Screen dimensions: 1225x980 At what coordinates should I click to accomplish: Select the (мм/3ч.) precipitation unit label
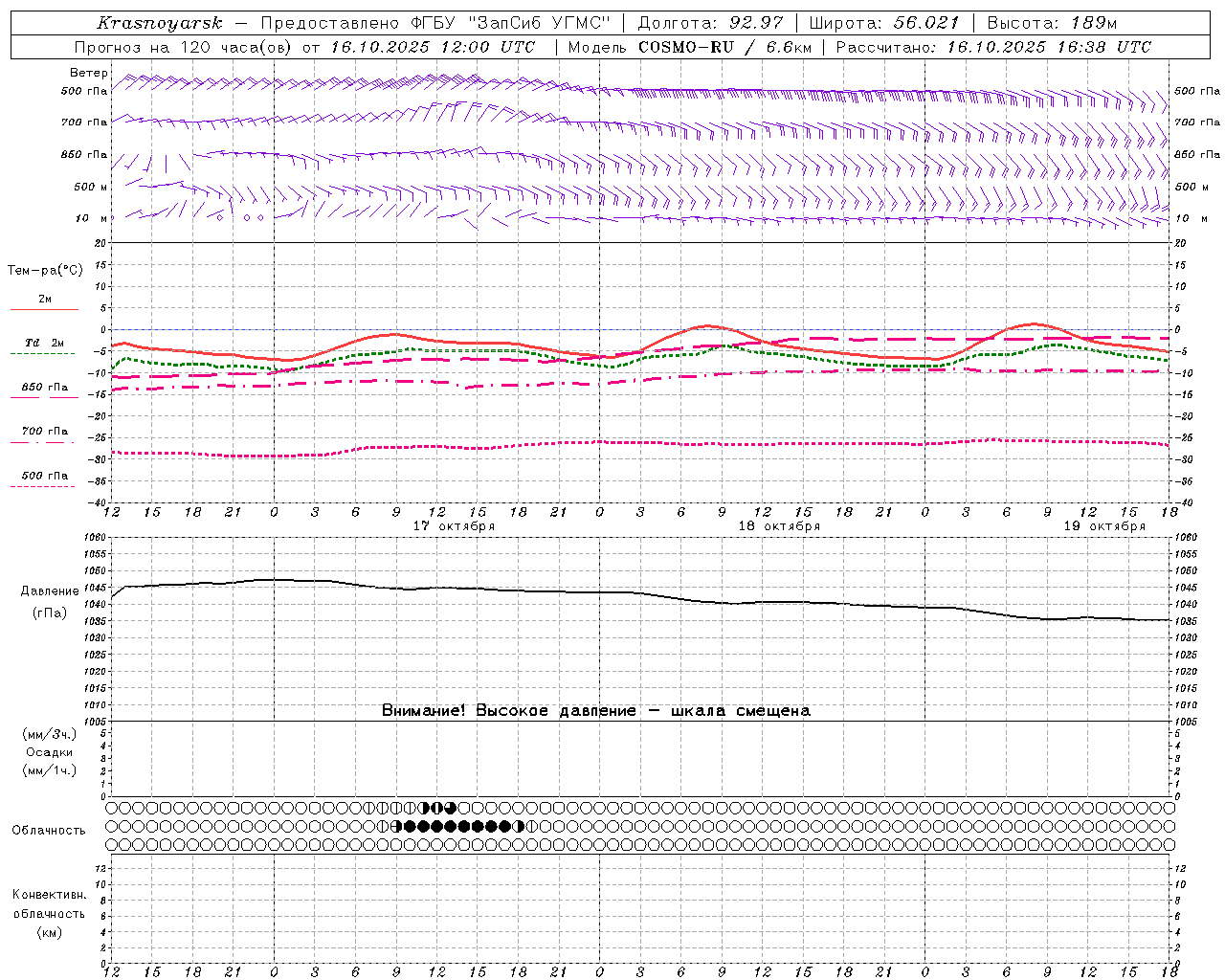[50, 734]
